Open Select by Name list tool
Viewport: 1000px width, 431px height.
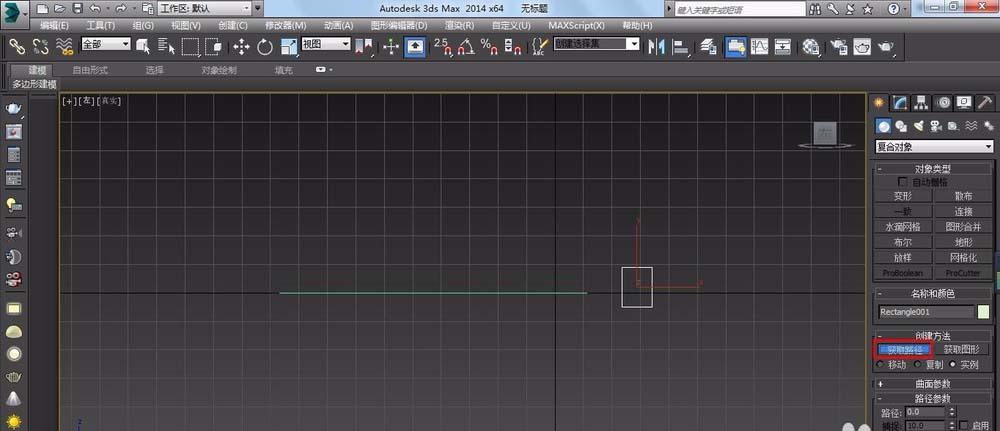tap(166, 46)
